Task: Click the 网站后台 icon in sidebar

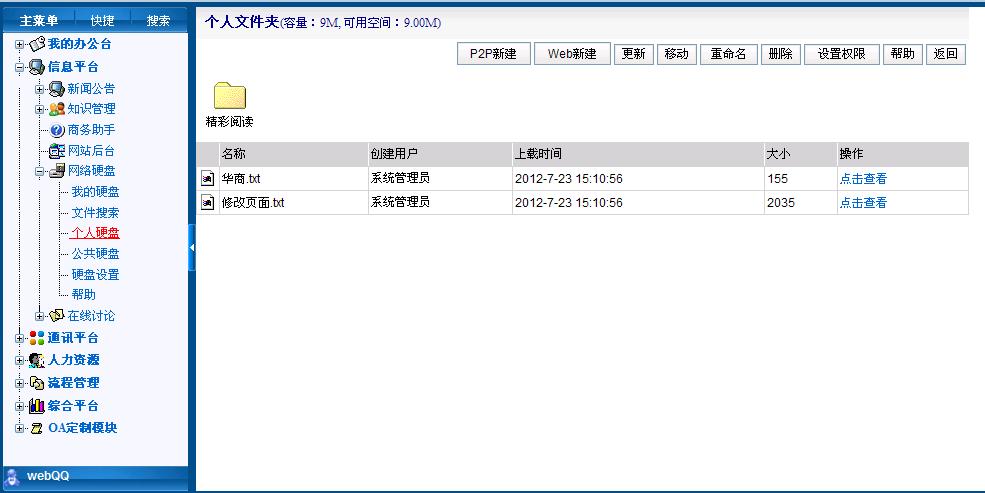Action: pyautogui.click(x=57, y=151)
